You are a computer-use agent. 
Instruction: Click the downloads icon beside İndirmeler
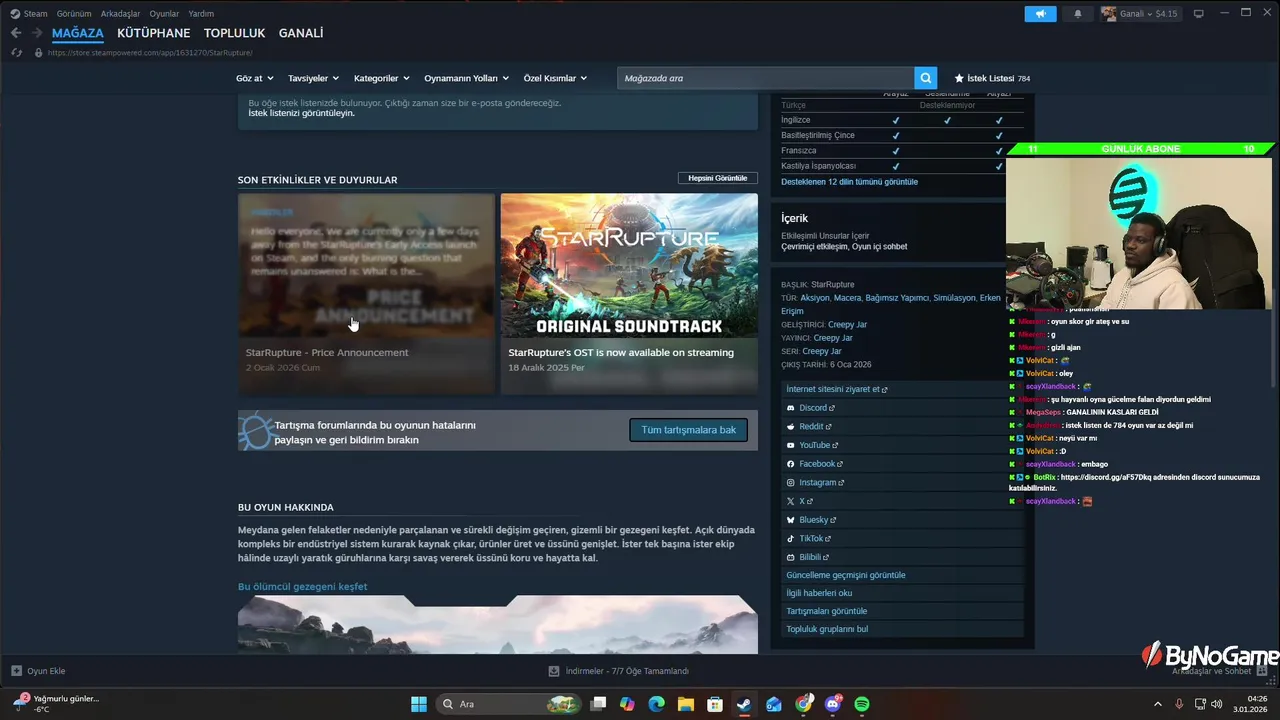554,671
